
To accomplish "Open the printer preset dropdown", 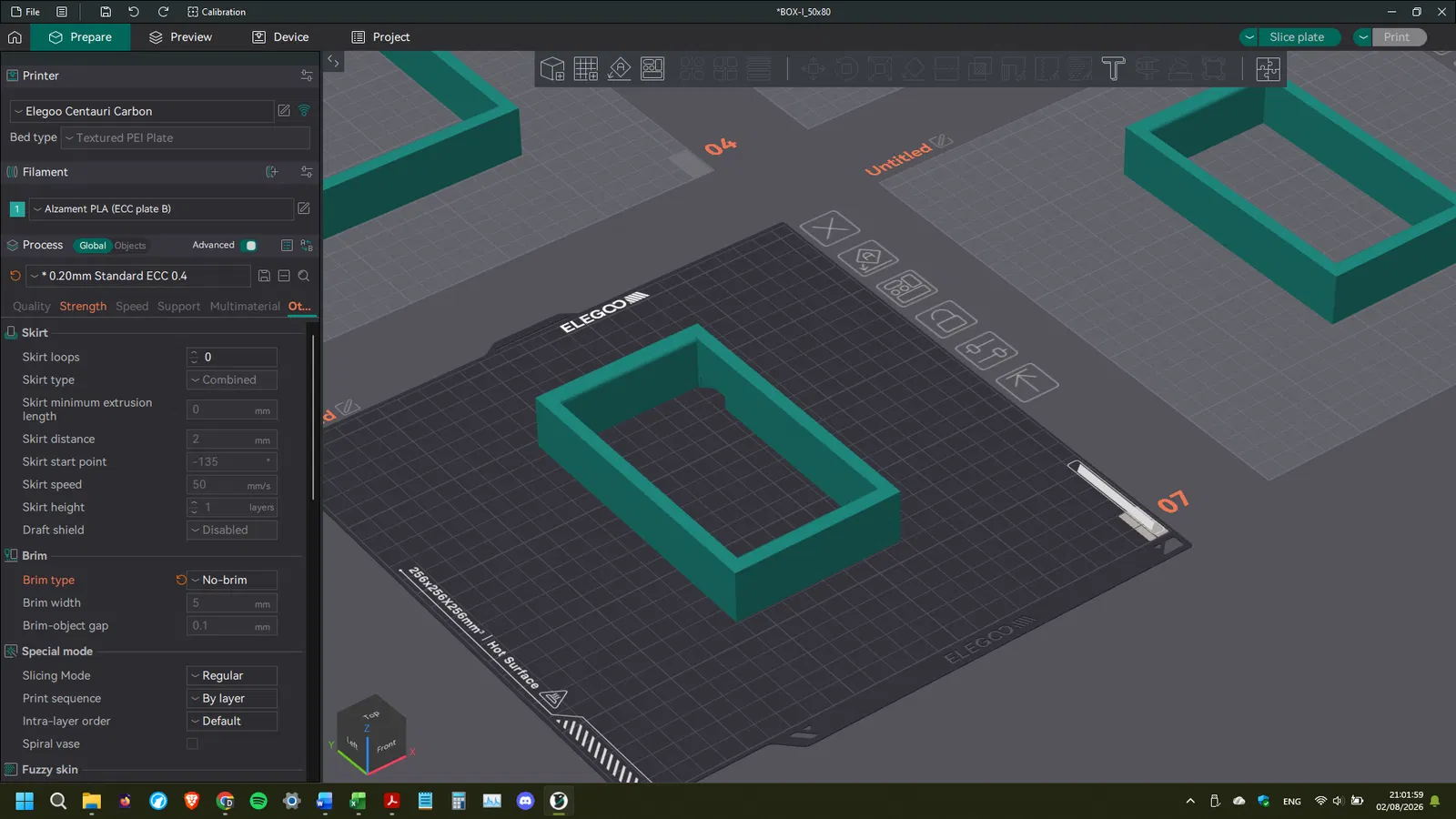I will pyautogui.click(x=142, y=111).
